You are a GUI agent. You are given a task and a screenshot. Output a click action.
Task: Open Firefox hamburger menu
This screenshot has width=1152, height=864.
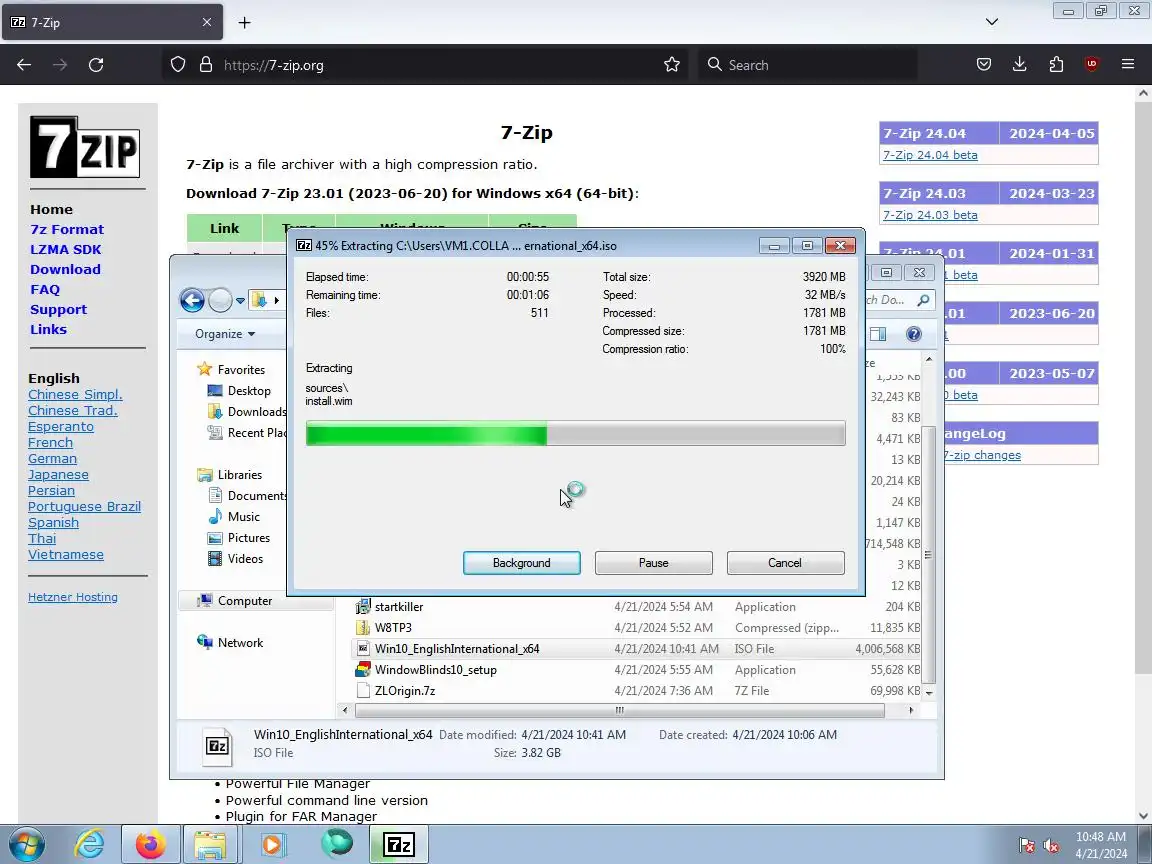pyautogui.click(x=1128, y=65)
